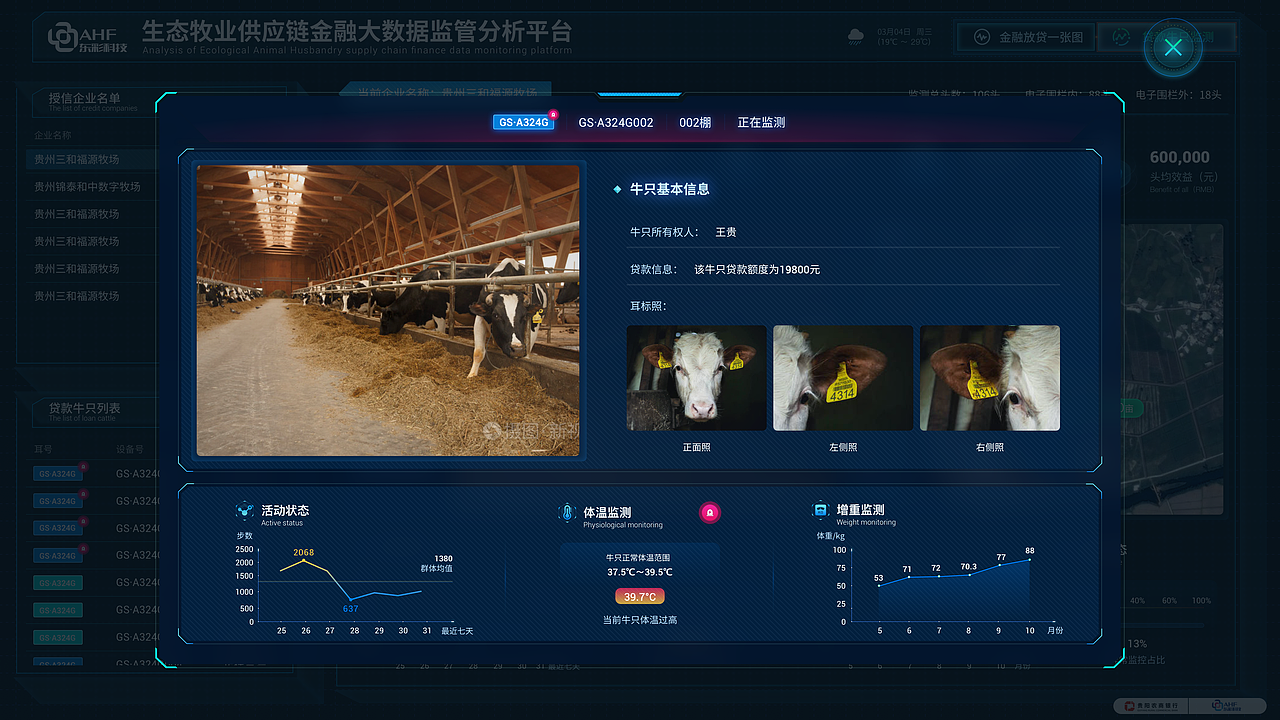Click the 53 data point on weight chart
The image size is (1280, 720).
(x=879, y=585)
